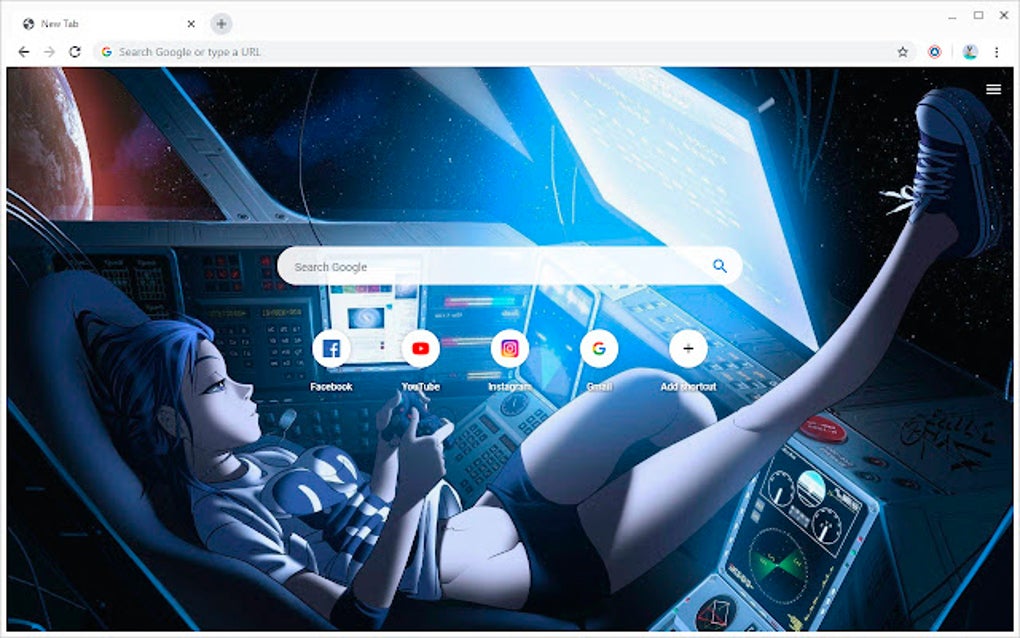Open the hamburger menu on the wallpaper page

coord(993,89)
